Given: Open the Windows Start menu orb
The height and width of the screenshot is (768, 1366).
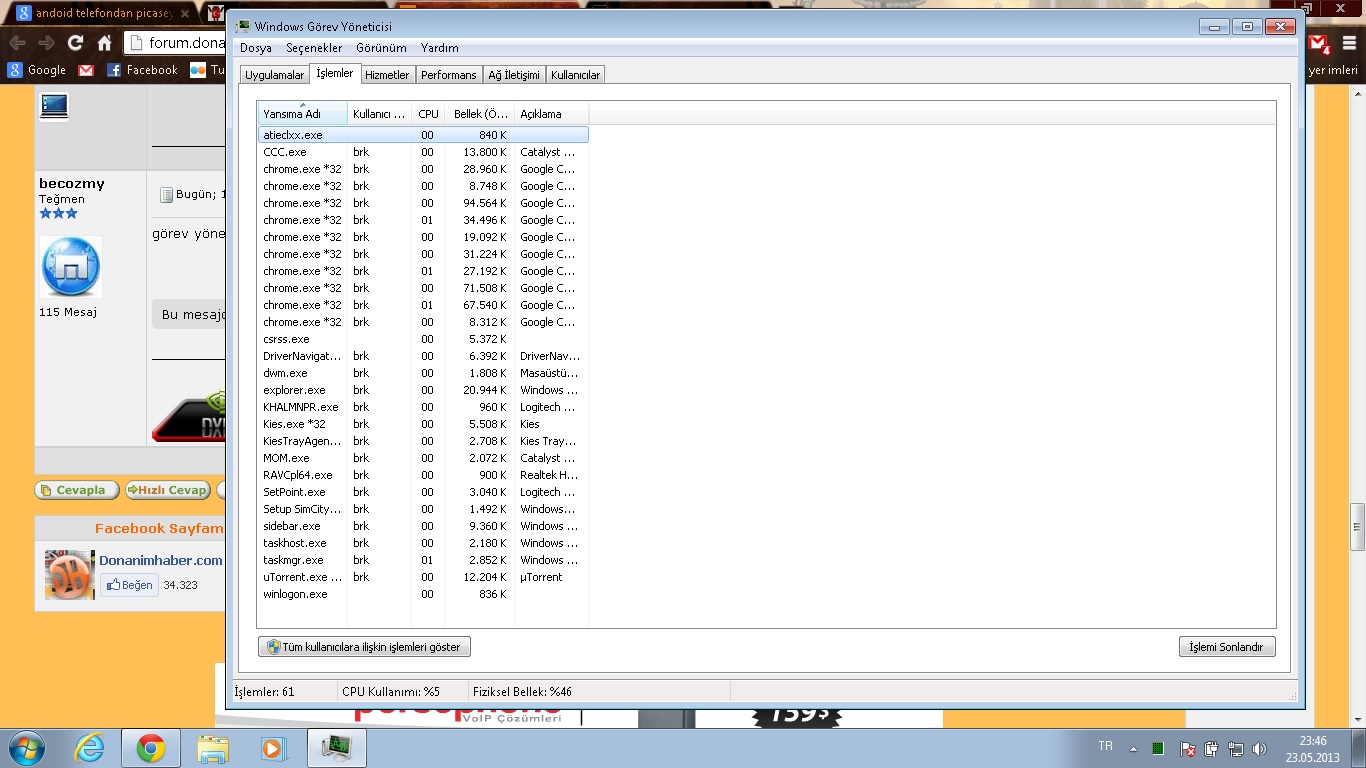Looking at the screenshot, I should (26, 748).
